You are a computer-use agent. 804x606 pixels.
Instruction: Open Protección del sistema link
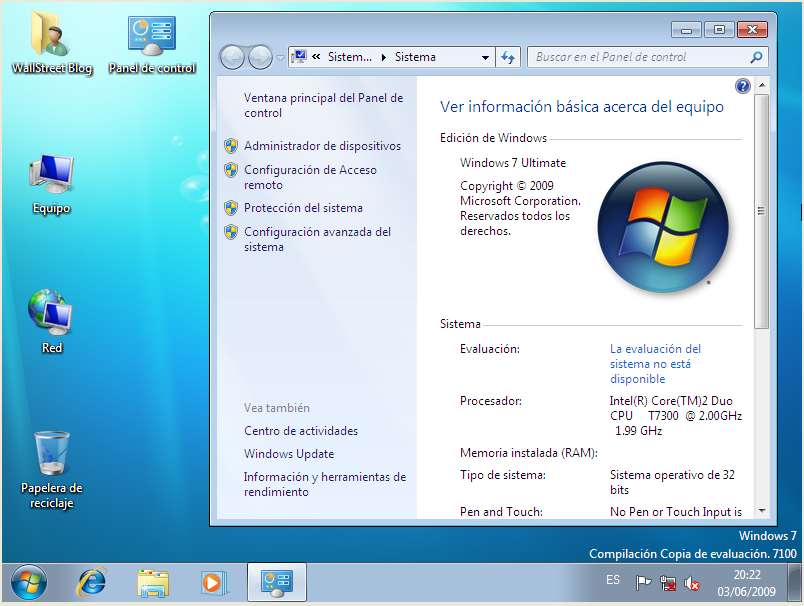pos(303,208)
